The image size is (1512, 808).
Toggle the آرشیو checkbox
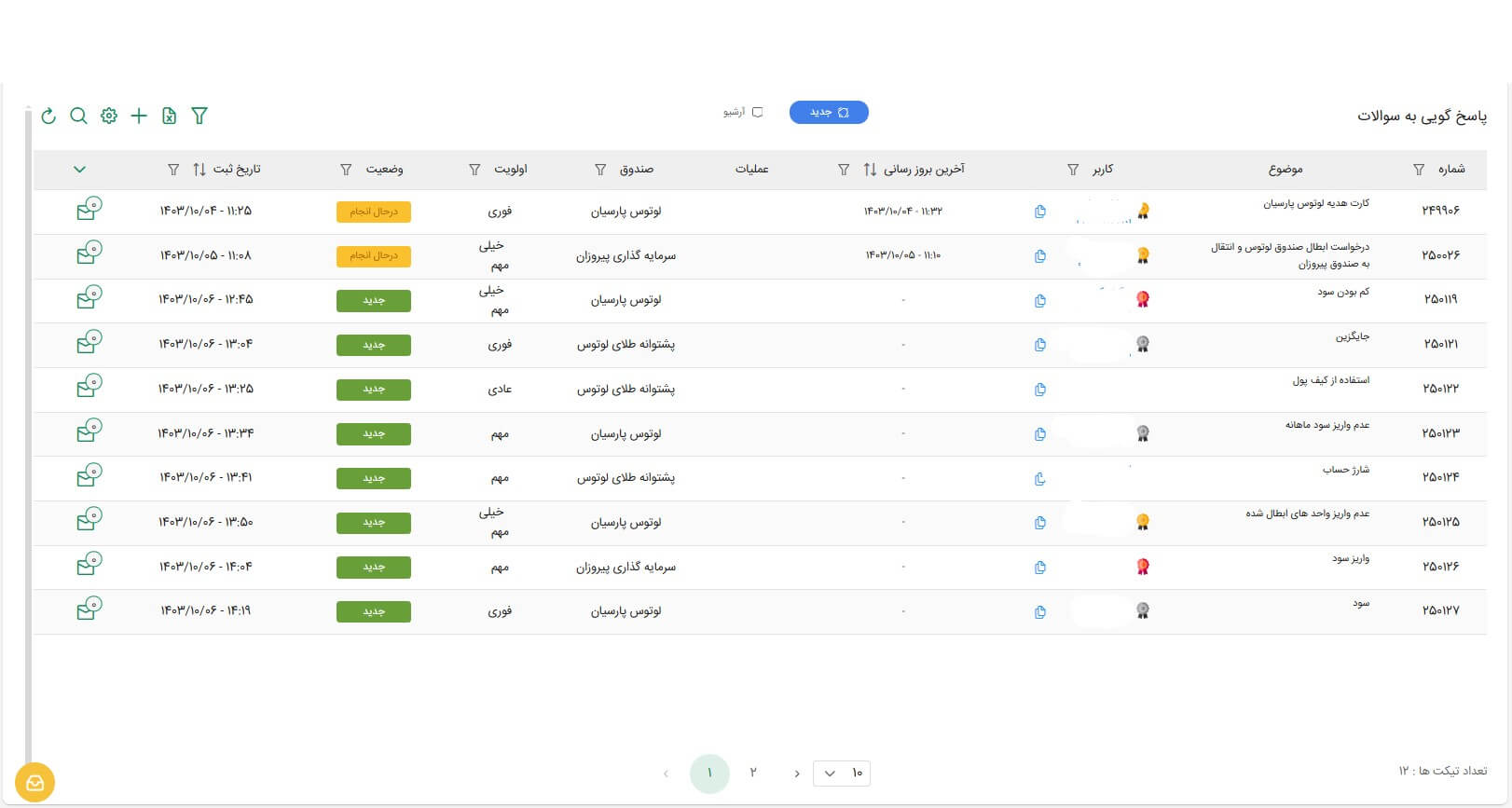757,113
